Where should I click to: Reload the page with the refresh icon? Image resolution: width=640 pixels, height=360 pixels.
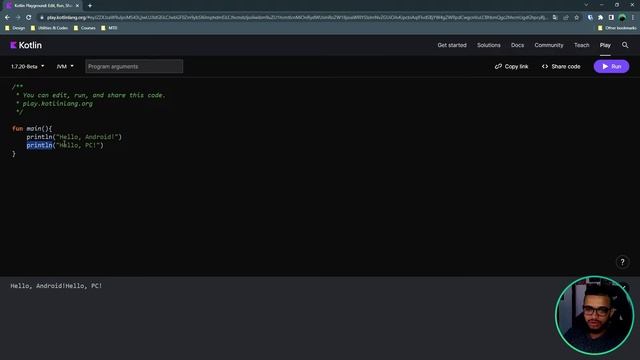29,18
